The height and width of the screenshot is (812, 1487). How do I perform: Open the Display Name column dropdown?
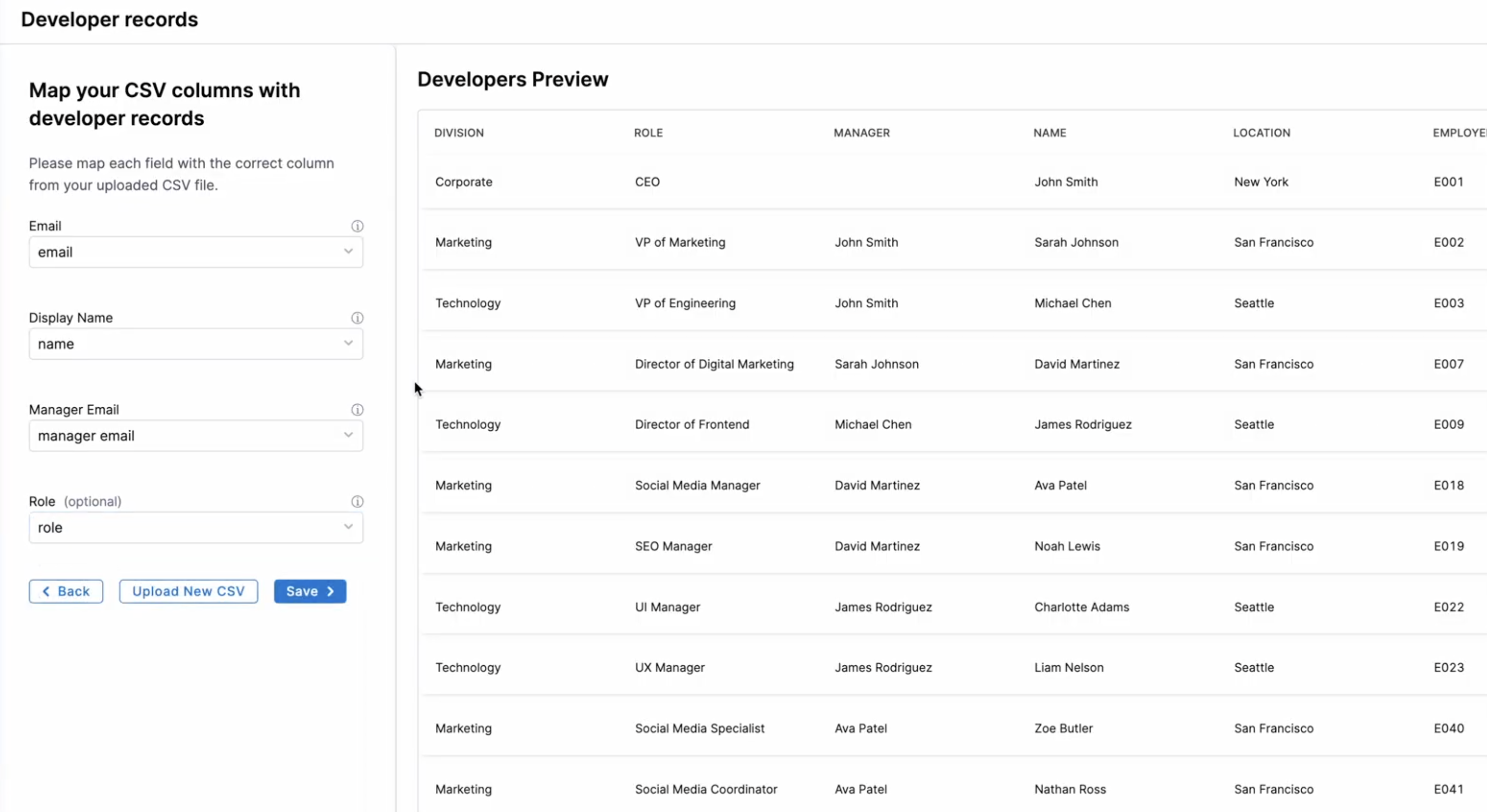(196, 344)
